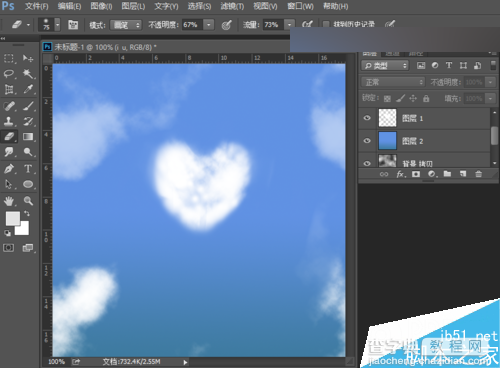This screenshot has width=500, height=368.
Task: Delete layer with trash button
Action: tap(479, 174)
